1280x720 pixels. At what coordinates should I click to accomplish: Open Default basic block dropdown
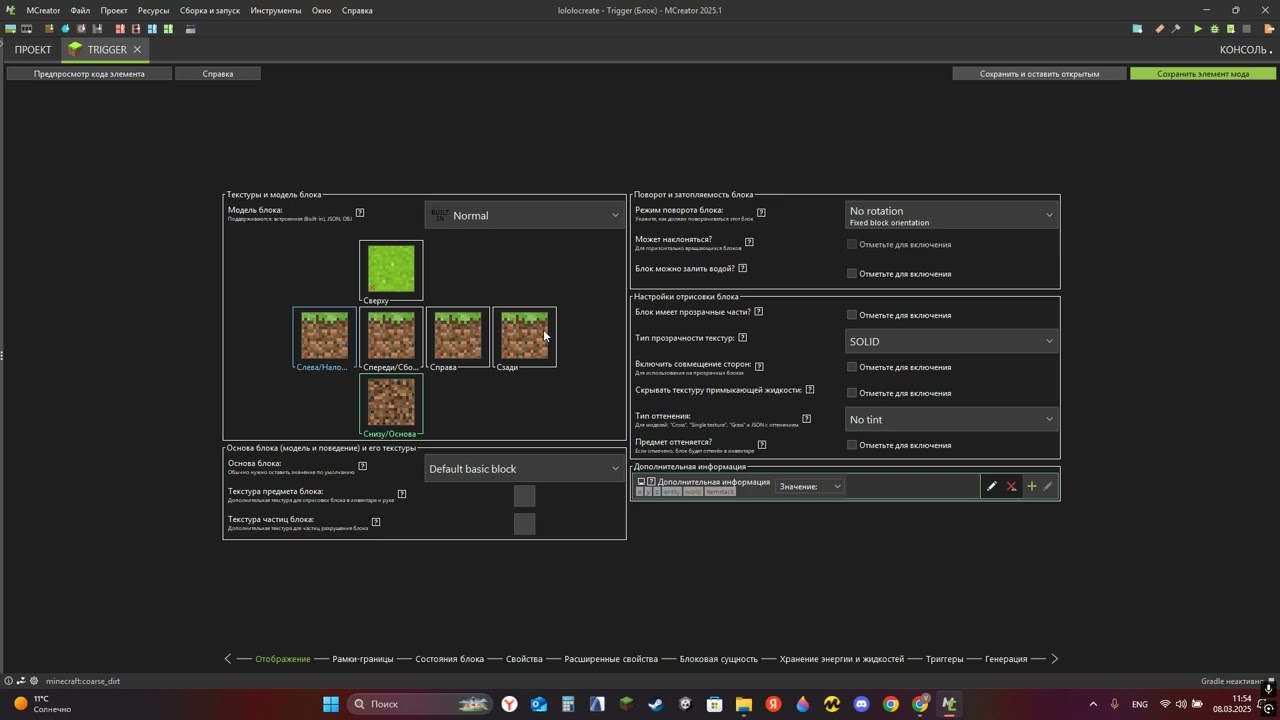coord(524,468)
